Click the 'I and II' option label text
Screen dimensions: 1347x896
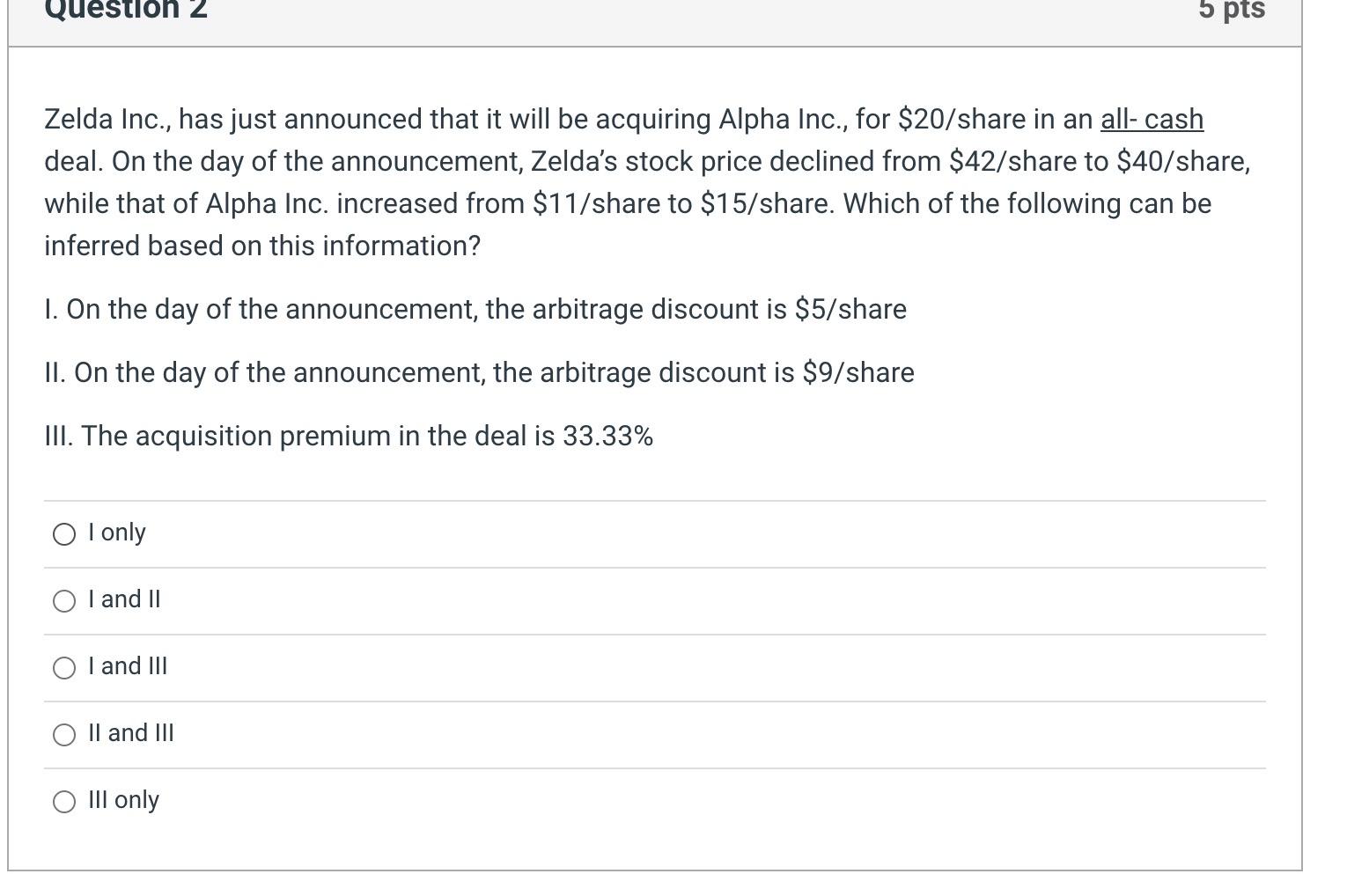click(123, 599)
